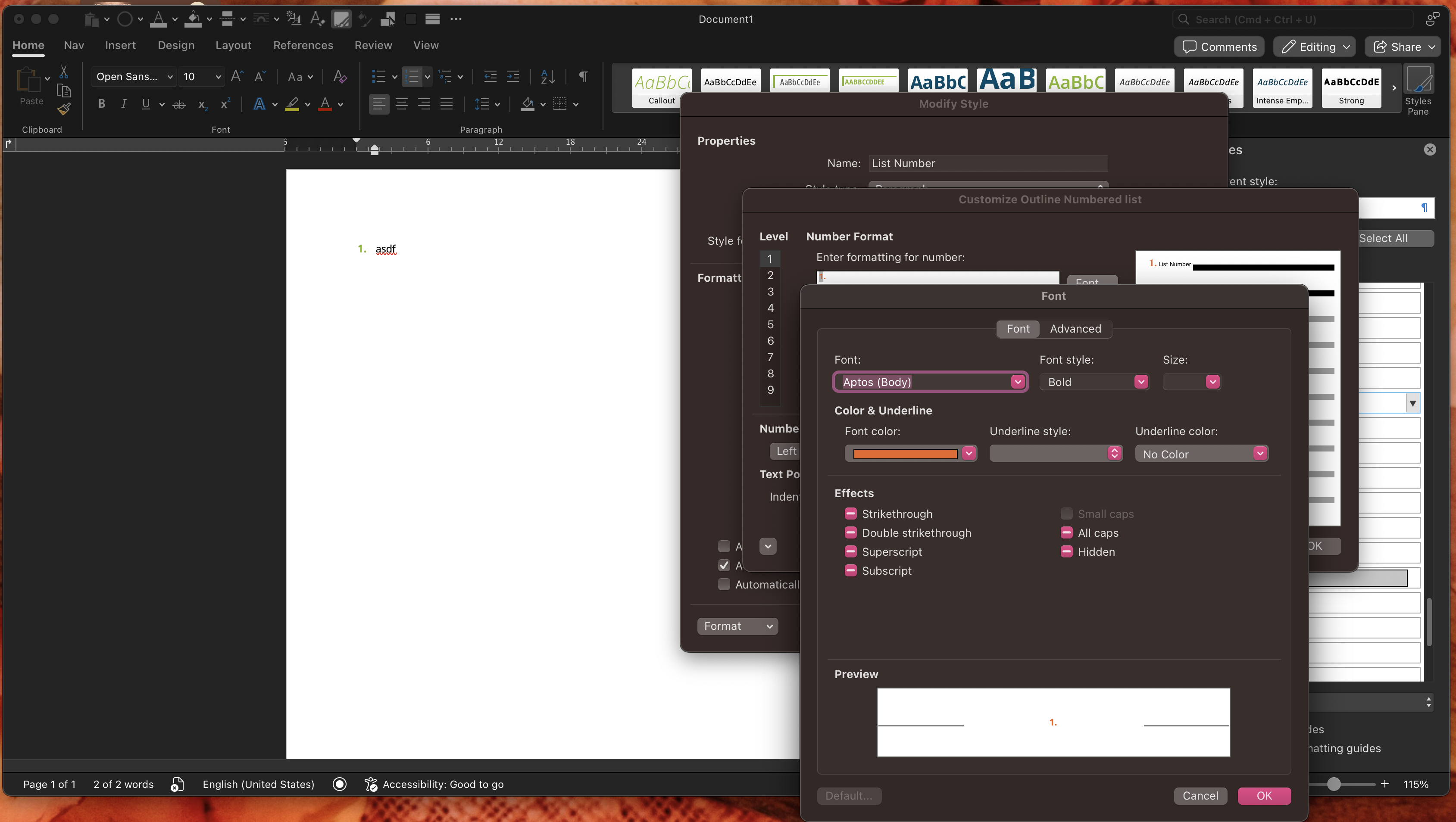Open the Size dropdown in Font dialog
The image size is (1456, 822).
point(1212,382)
